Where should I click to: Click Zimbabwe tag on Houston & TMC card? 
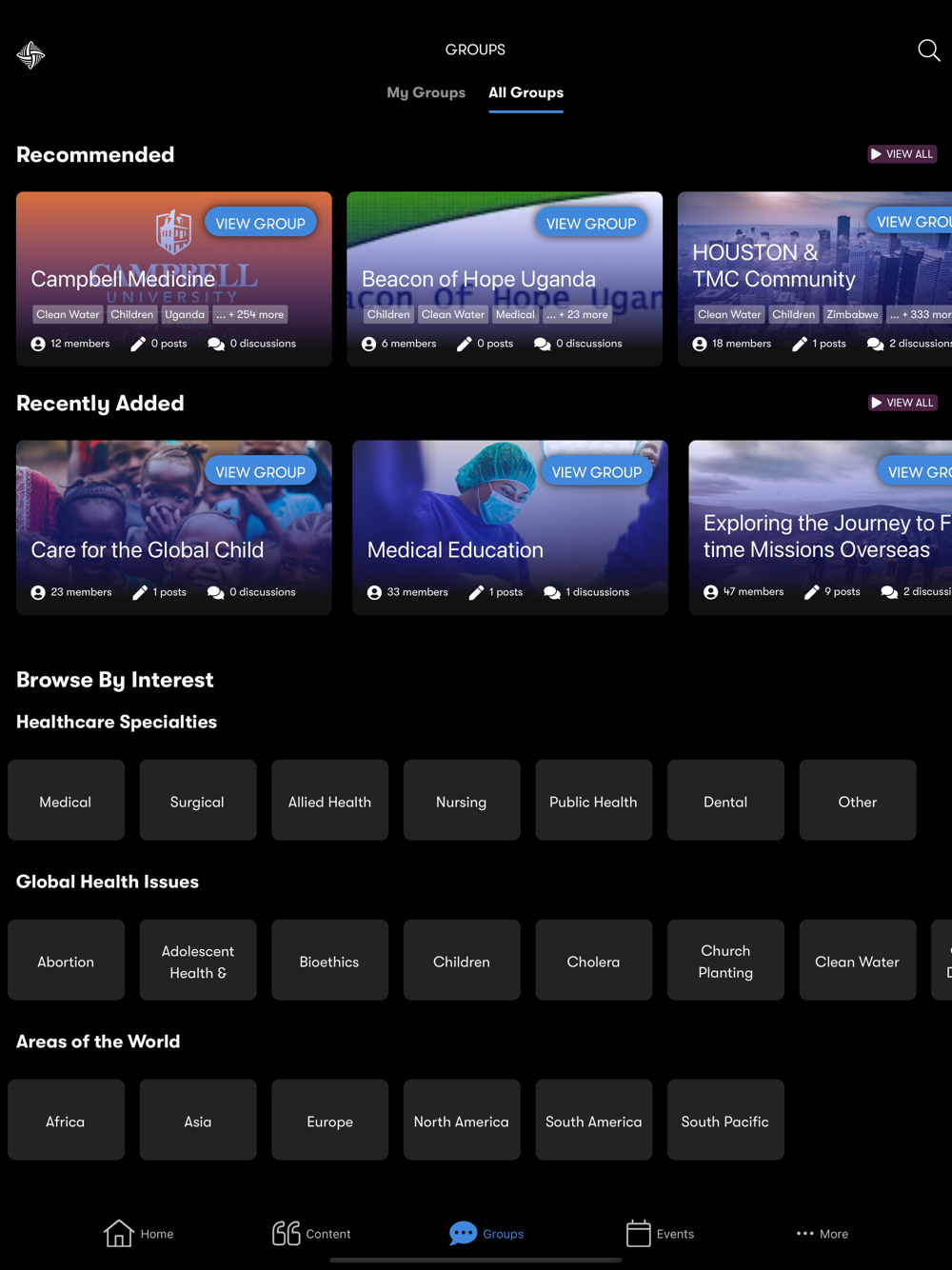pos(852,314)
